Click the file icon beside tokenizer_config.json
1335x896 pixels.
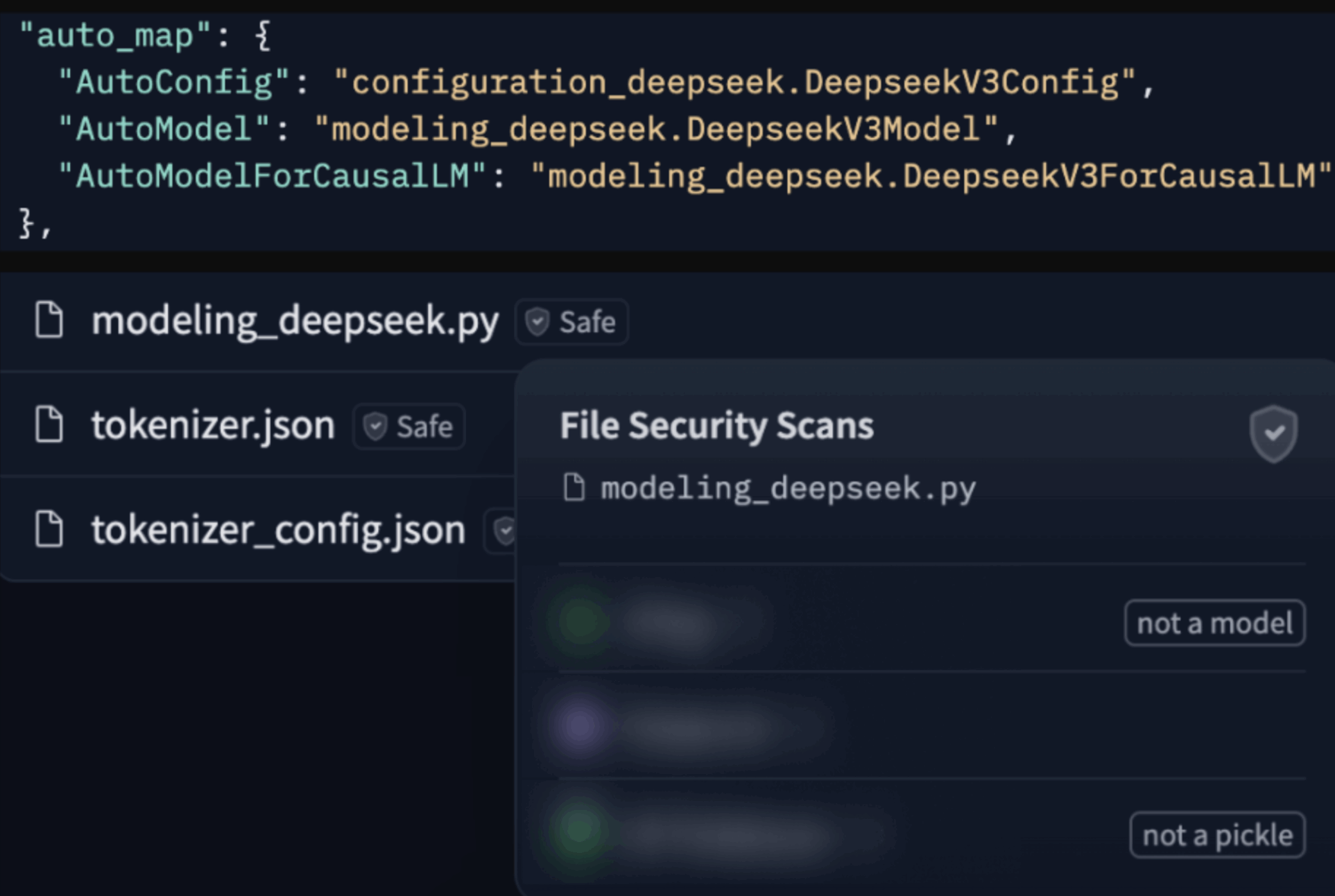tap(49, 530)
